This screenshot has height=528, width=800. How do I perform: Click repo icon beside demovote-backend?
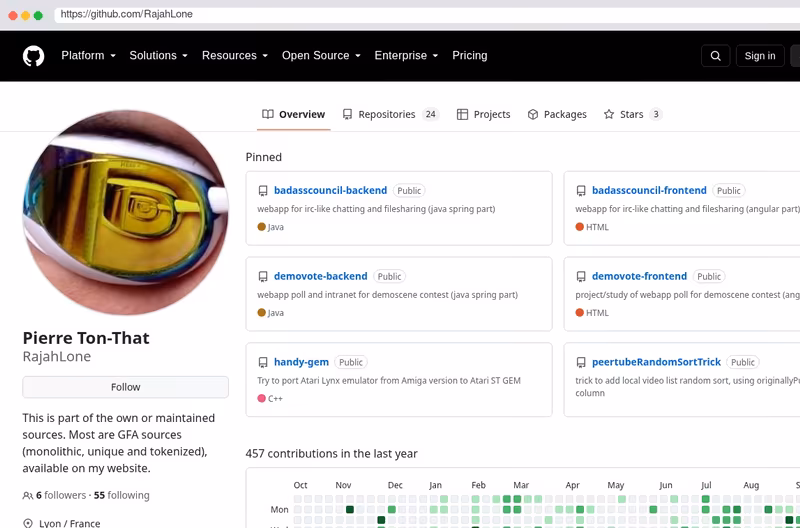[263, 276]
